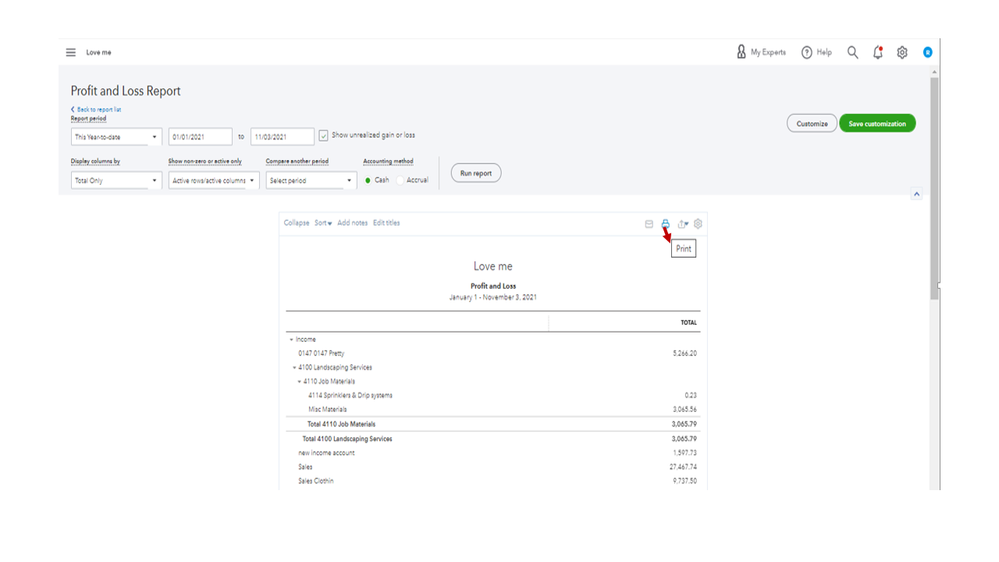
Task: Open the search magnifier
Action: click(852, 52)
